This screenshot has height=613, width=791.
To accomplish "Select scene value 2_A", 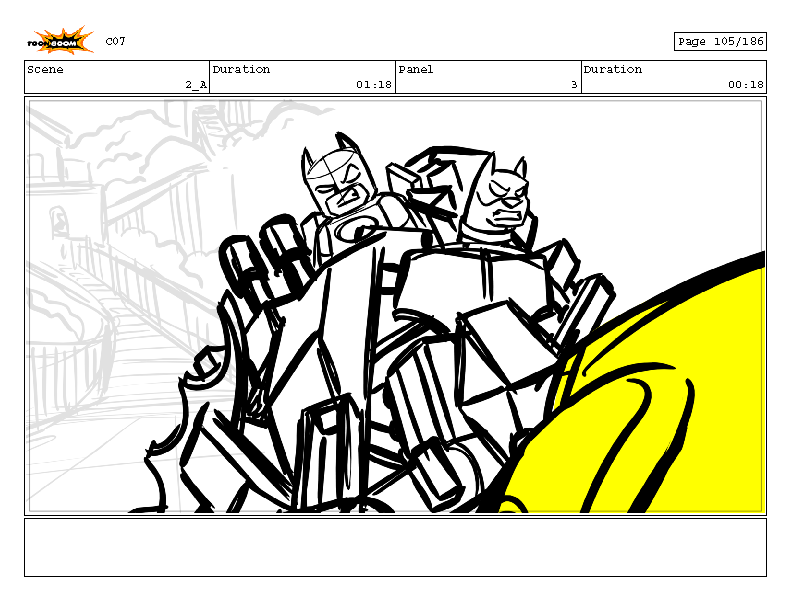I will pyautogui.click(x=196, y=85).
